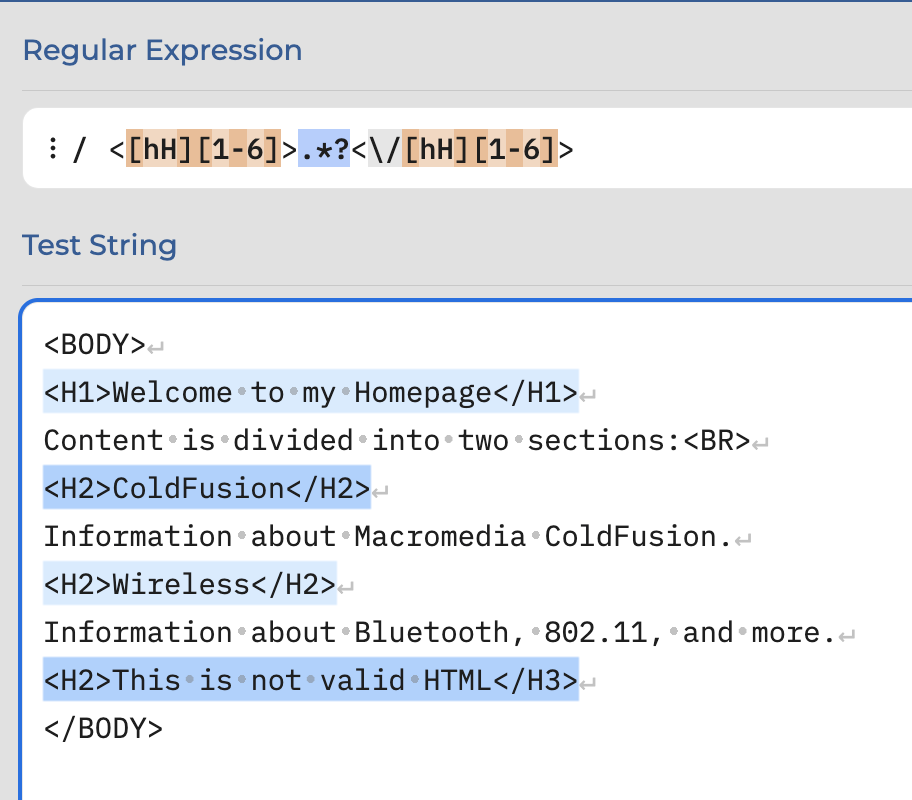Image resolution: width=912 pixels, height=800 pixels.
Task: Click the second [hH] character class
Action: [436, 148]
